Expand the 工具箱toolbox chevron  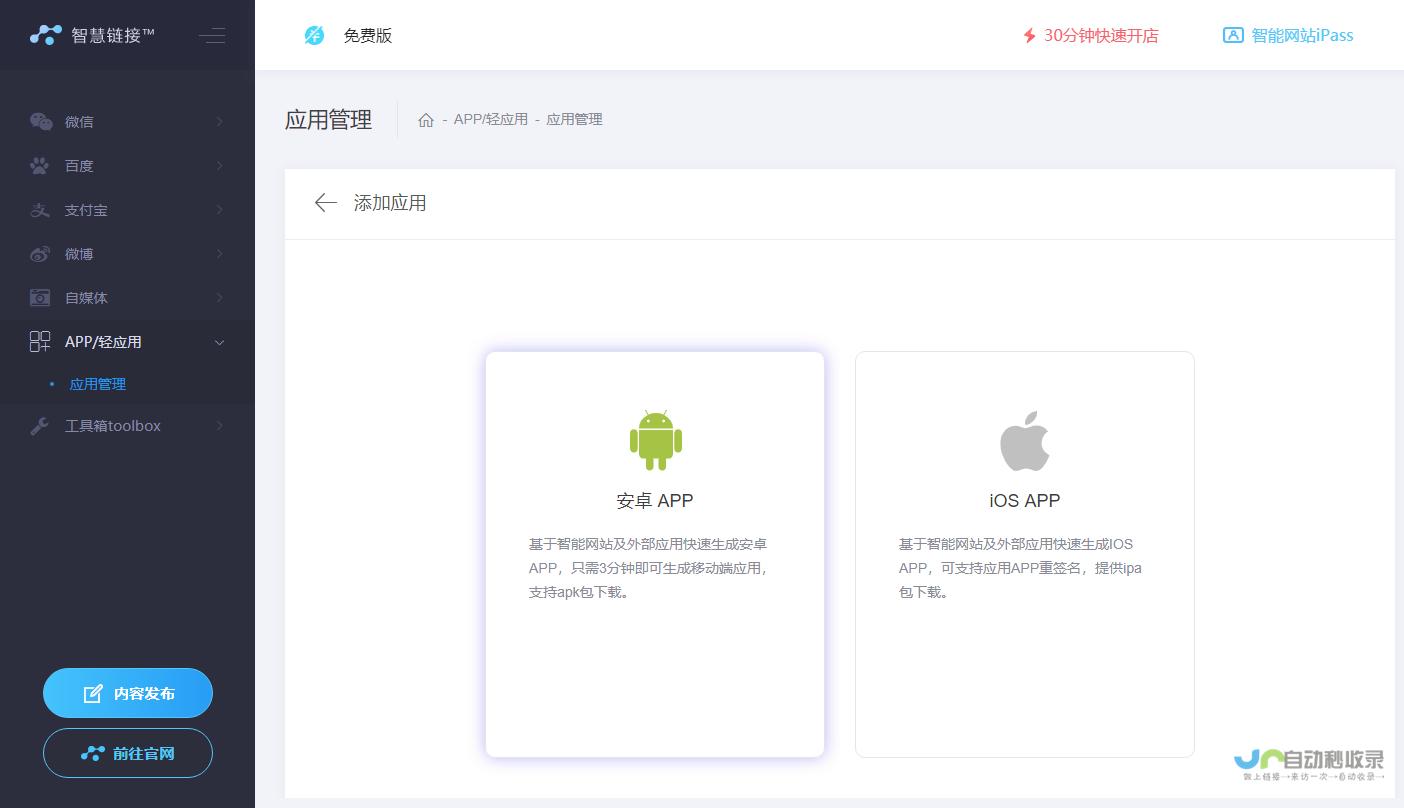click(x=220, y=426)
